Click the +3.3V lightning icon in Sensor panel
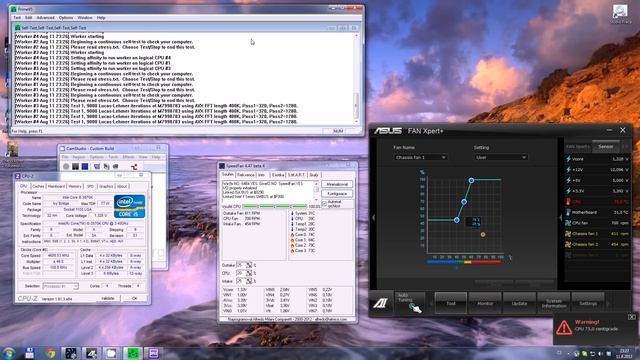Image resolution: width=640 pixels, height=360 pixels. (568, 191)
